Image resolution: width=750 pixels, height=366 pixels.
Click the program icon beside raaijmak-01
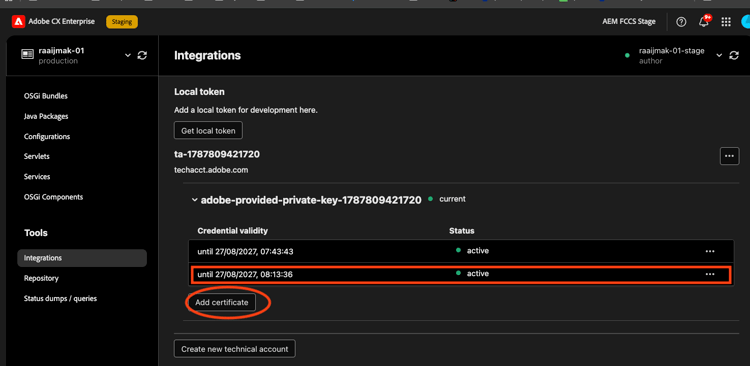coord(27,55)
